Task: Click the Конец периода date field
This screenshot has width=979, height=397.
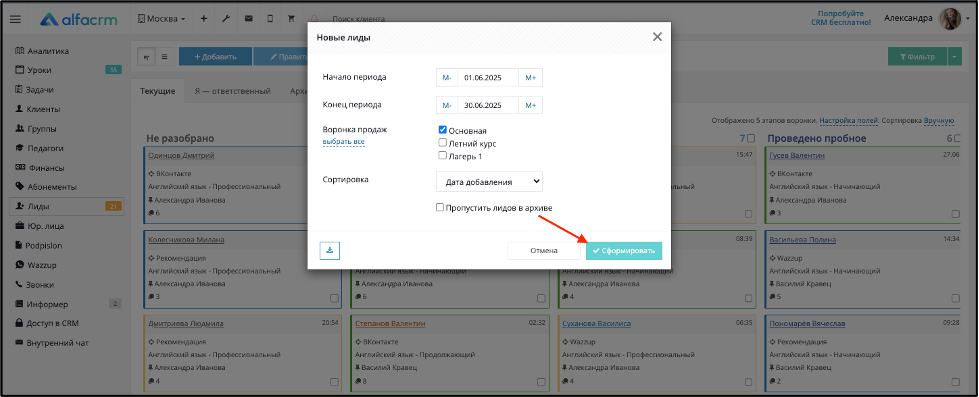Action: [x=488, y=105]
